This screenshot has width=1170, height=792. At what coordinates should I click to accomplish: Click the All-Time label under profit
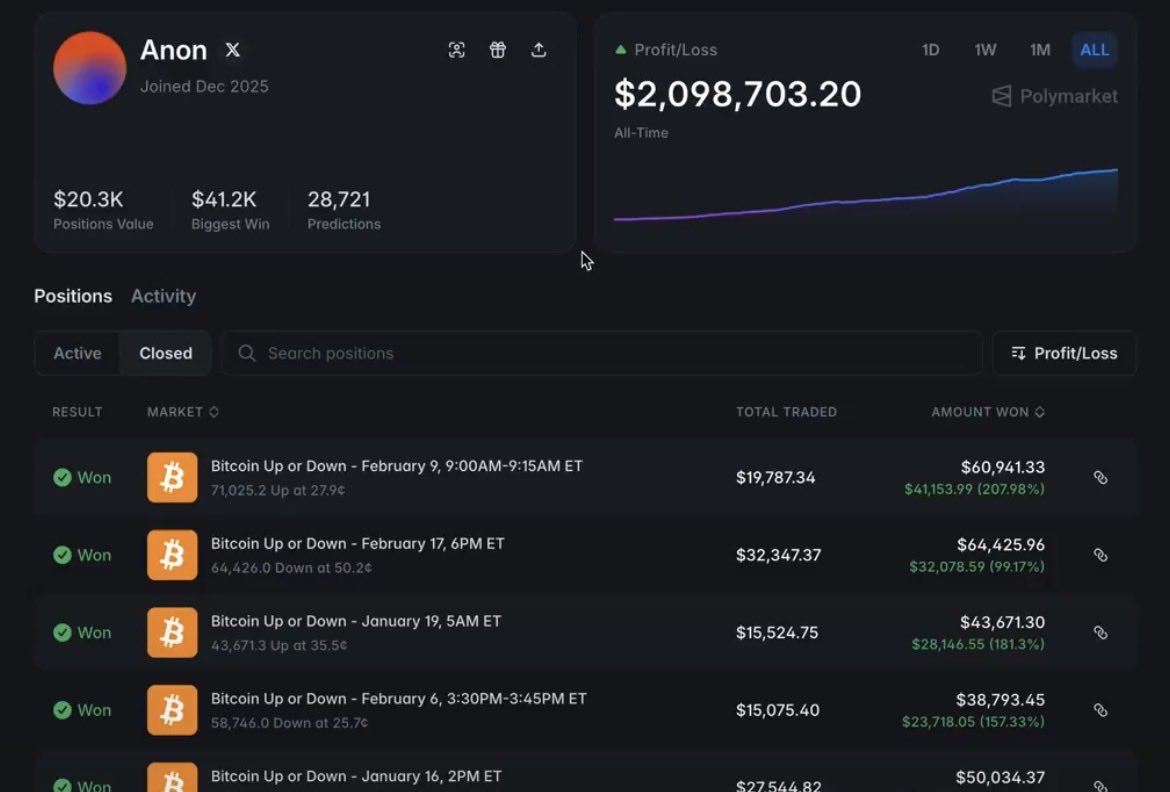tap(641, 133)
